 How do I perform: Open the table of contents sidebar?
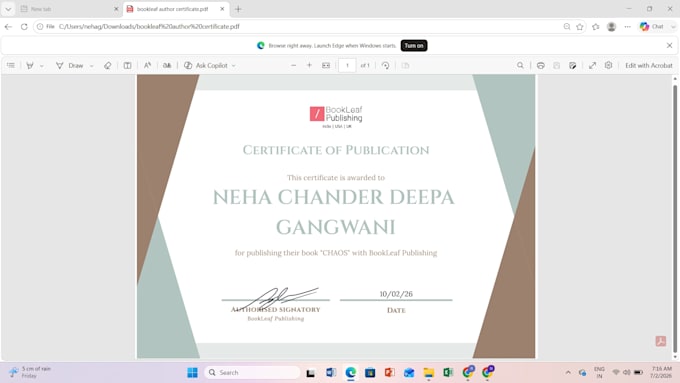11,65
